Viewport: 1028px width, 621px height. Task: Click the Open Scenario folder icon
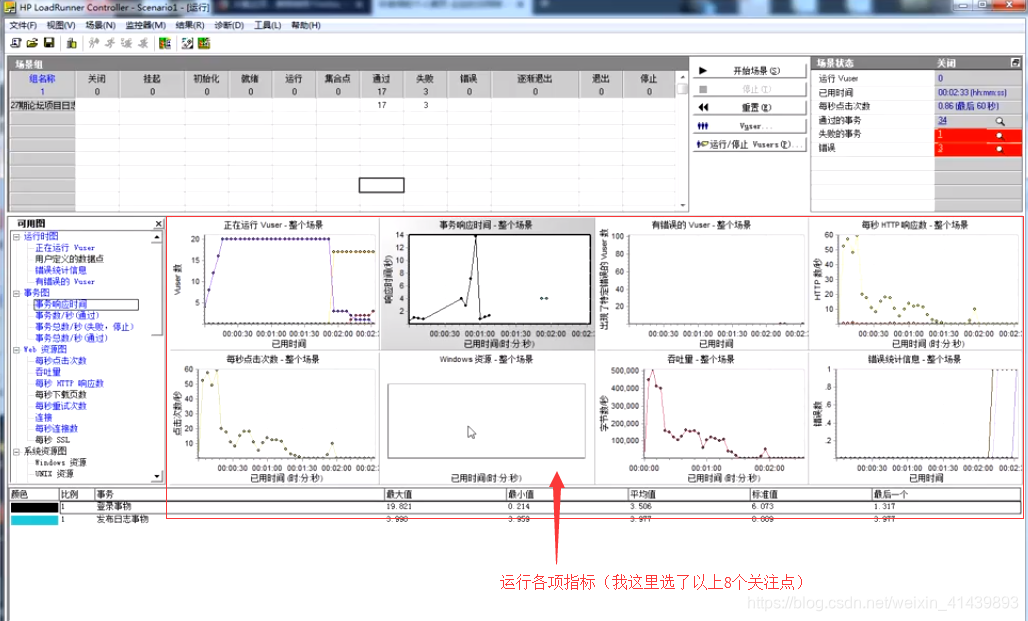click(x=32, y=43)
